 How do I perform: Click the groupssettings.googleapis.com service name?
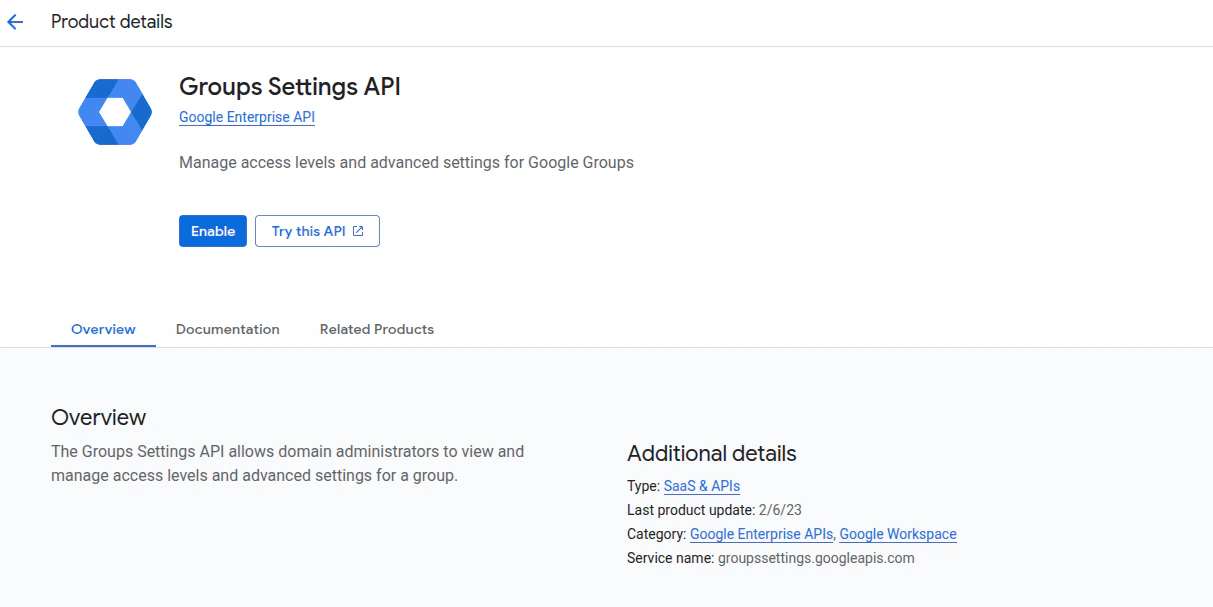816,558
